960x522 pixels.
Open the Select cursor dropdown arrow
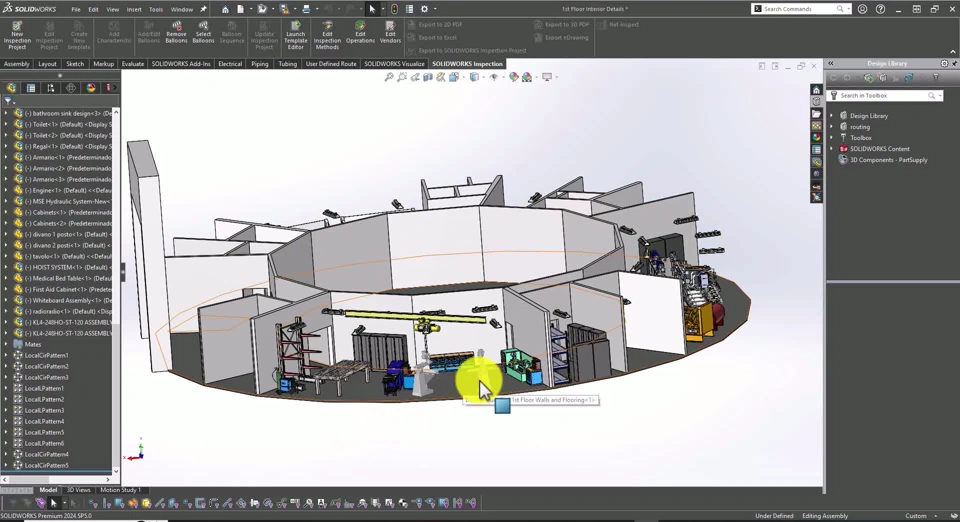(383, 9)
